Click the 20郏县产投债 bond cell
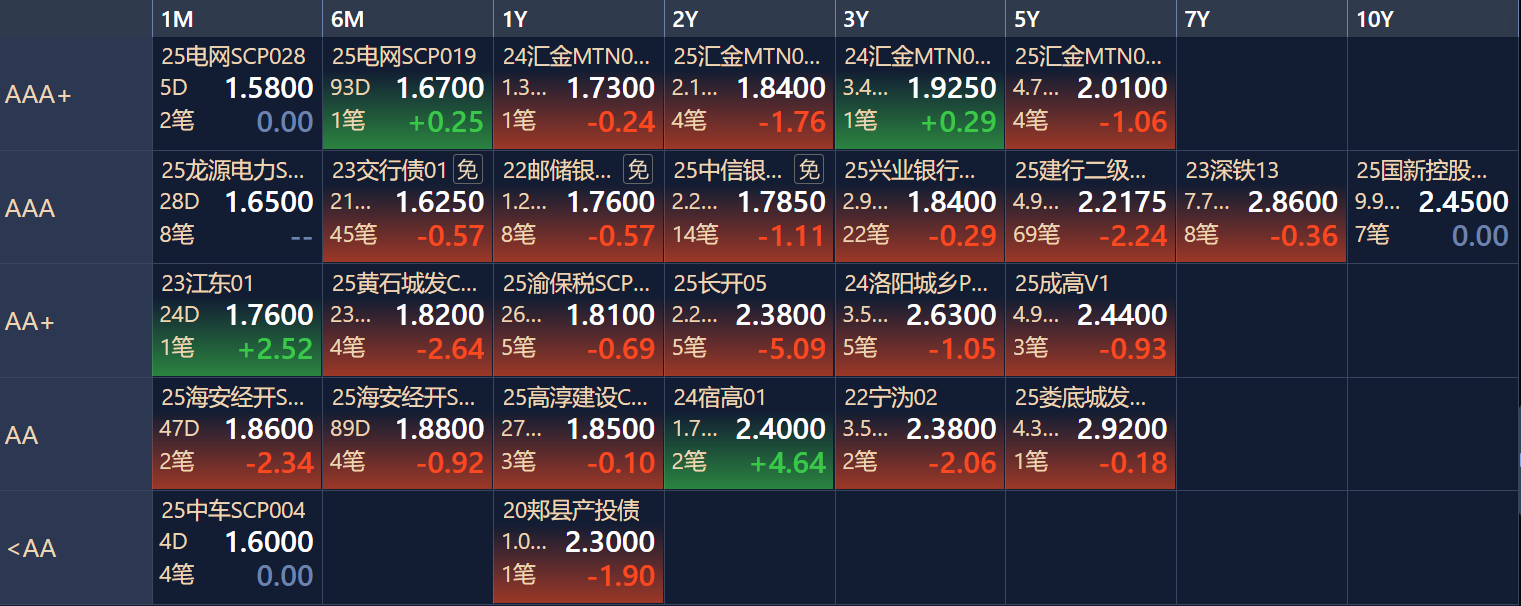Image resolution: width=1521 pixels, height=606 pixels. tap(579, 548)
